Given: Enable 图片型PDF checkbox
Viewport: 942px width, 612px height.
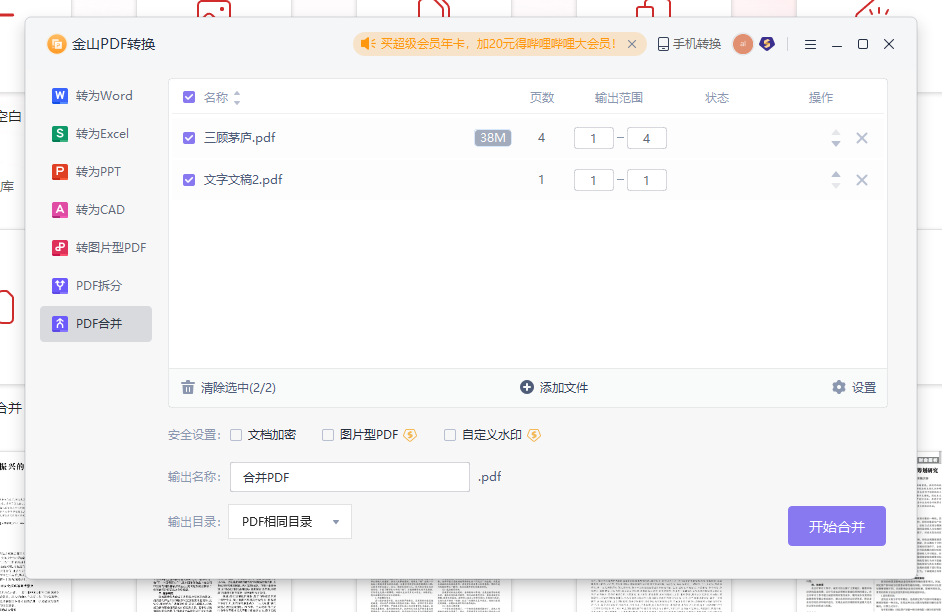Looking at the screenshot, I should pos(327,435).
